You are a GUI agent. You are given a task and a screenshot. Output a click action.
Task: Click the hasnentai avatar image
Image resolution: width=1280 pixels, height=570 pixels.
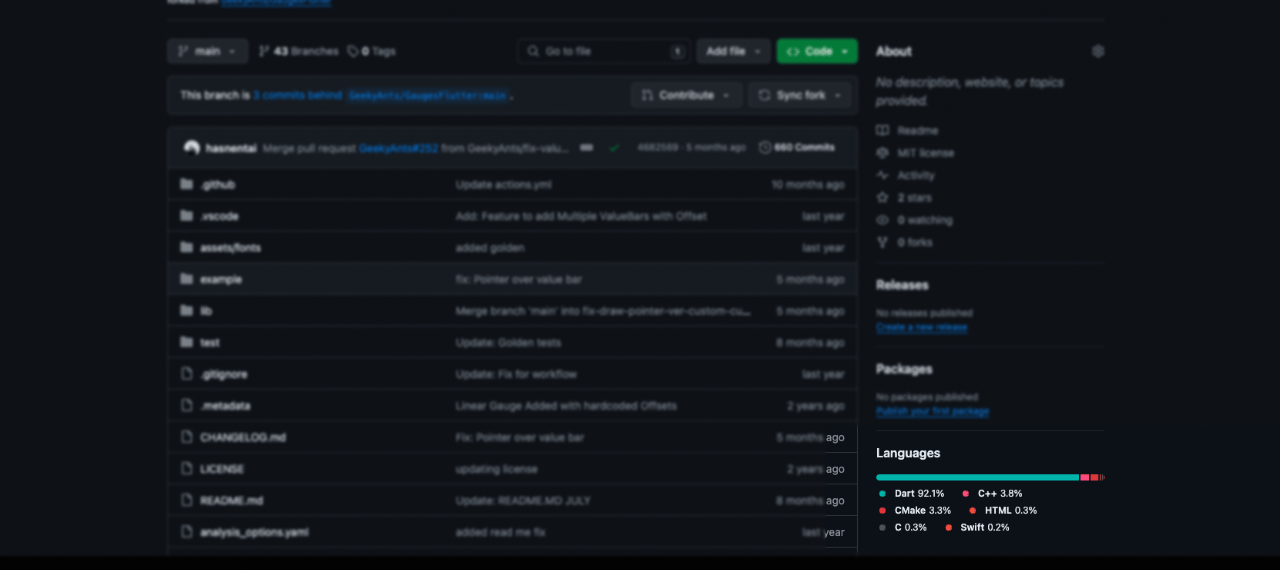pos(192,147)
